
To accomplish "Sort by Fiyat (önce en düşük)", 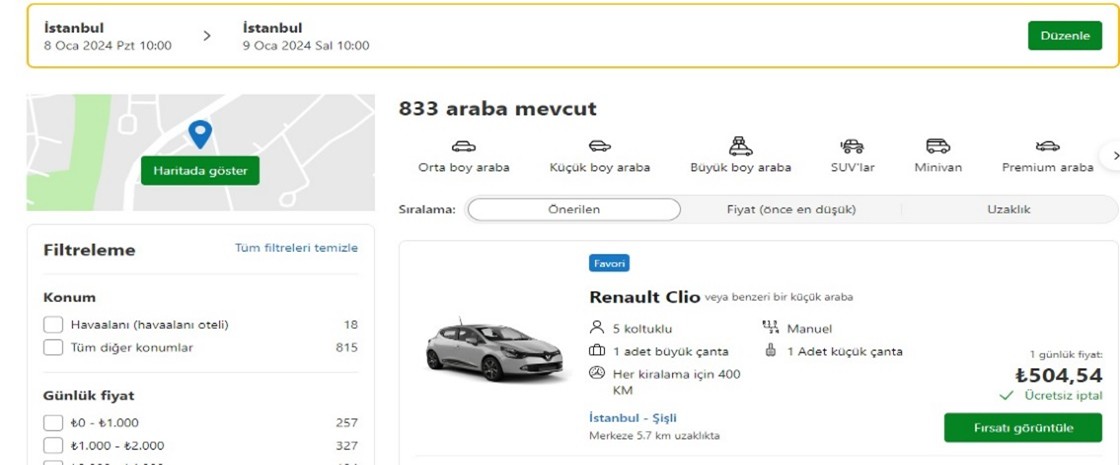I will point(791,210).
